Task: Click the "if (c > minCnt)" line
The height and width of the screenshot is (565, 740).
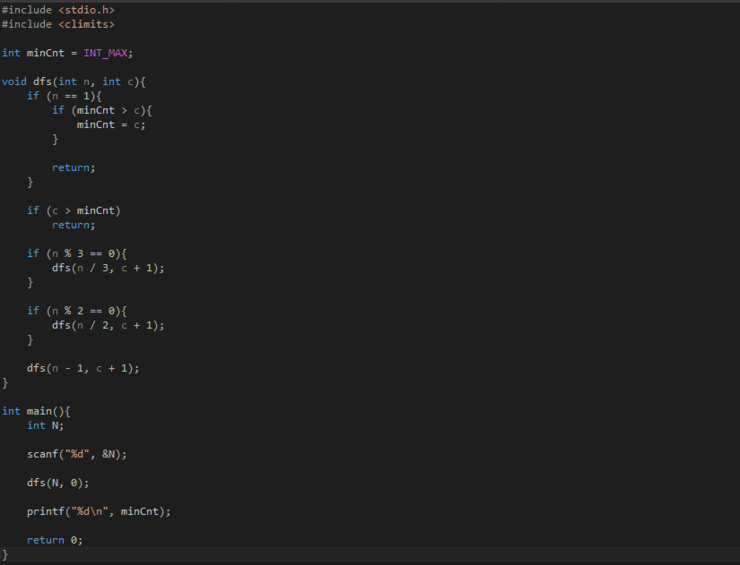Action: coord(74,211)
